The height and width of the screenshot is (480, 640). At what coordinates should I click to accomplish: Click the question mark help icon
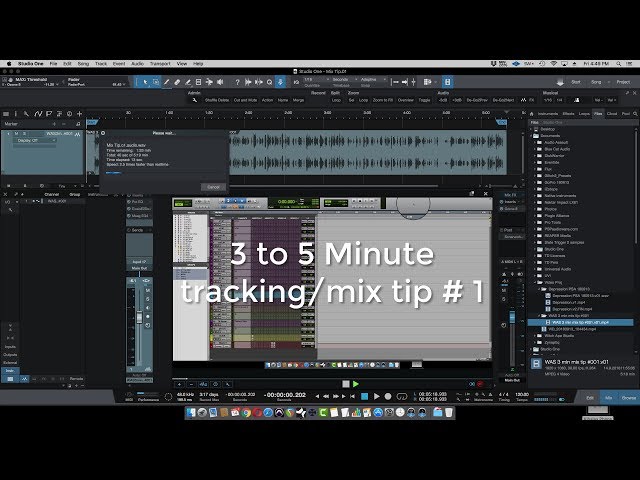pos(237,82)
